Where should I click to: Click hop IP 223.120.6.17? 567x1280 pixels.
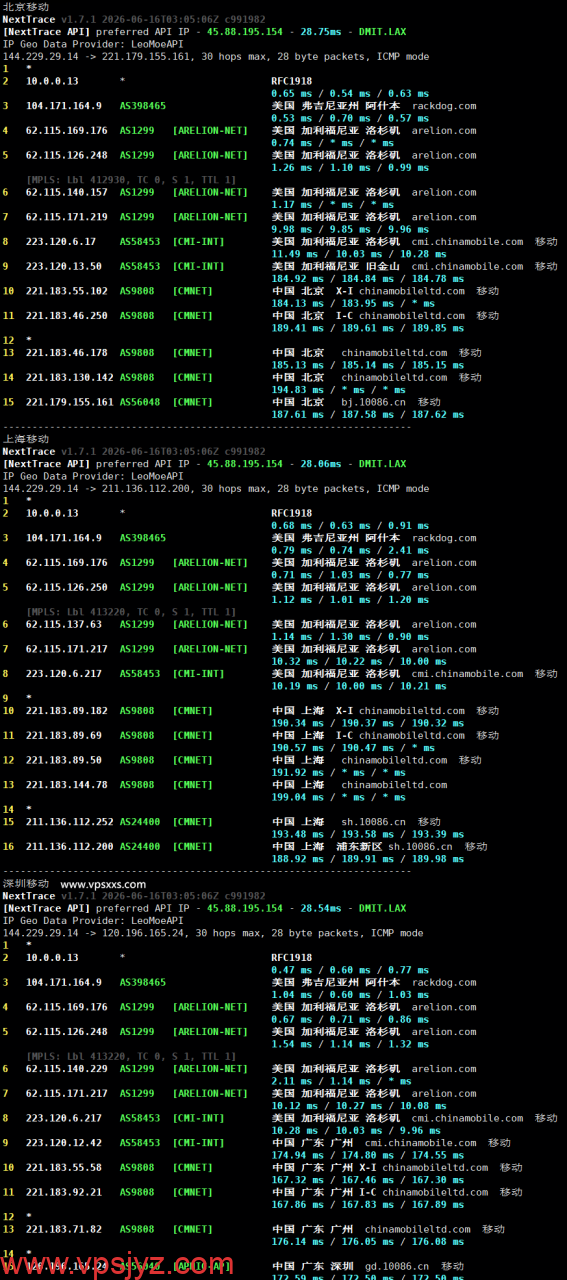(60, 241)
